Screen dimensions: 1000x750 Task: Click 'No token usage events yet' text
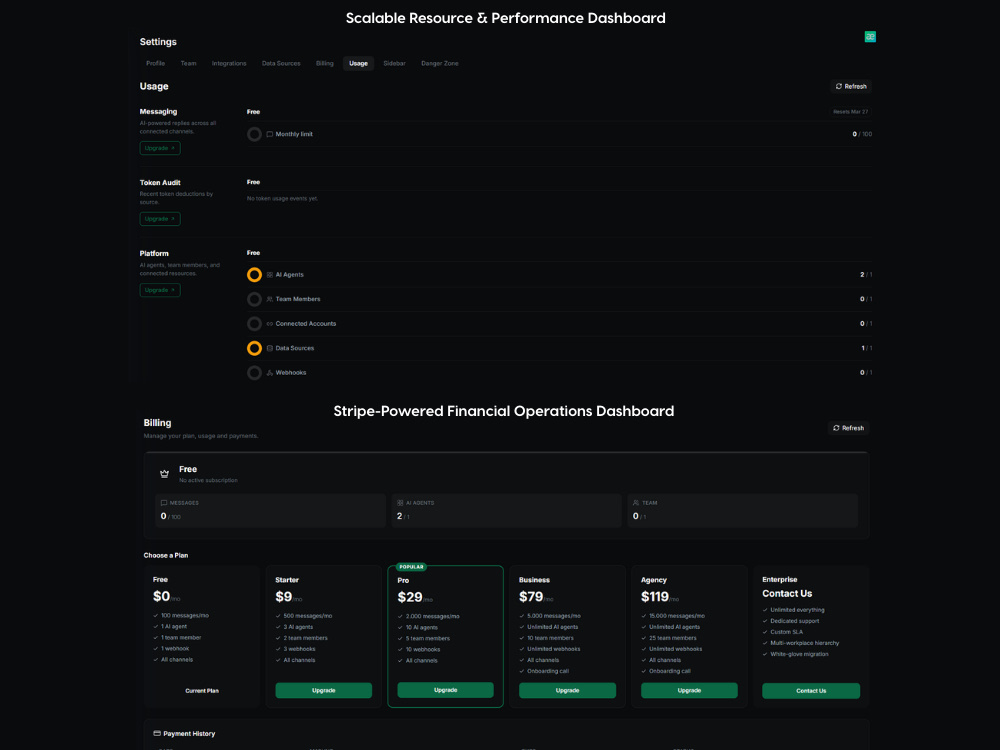coord(283,198)
